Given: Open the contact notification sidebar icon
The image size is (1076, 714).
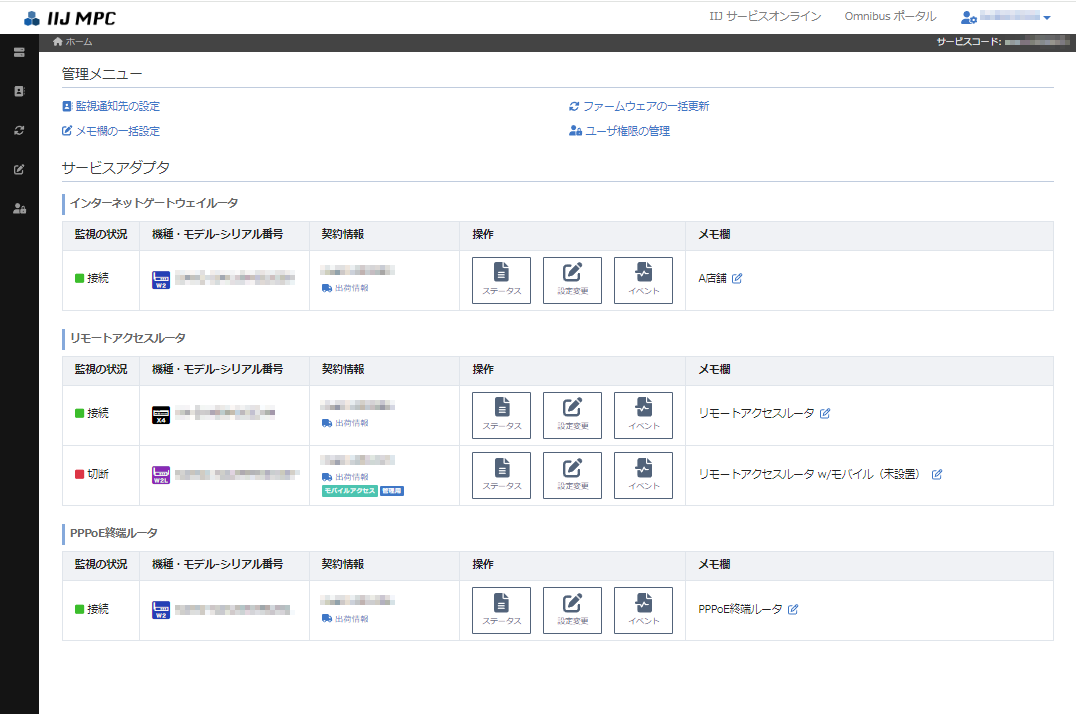Looking at the screenshot, I should (19, 91).
